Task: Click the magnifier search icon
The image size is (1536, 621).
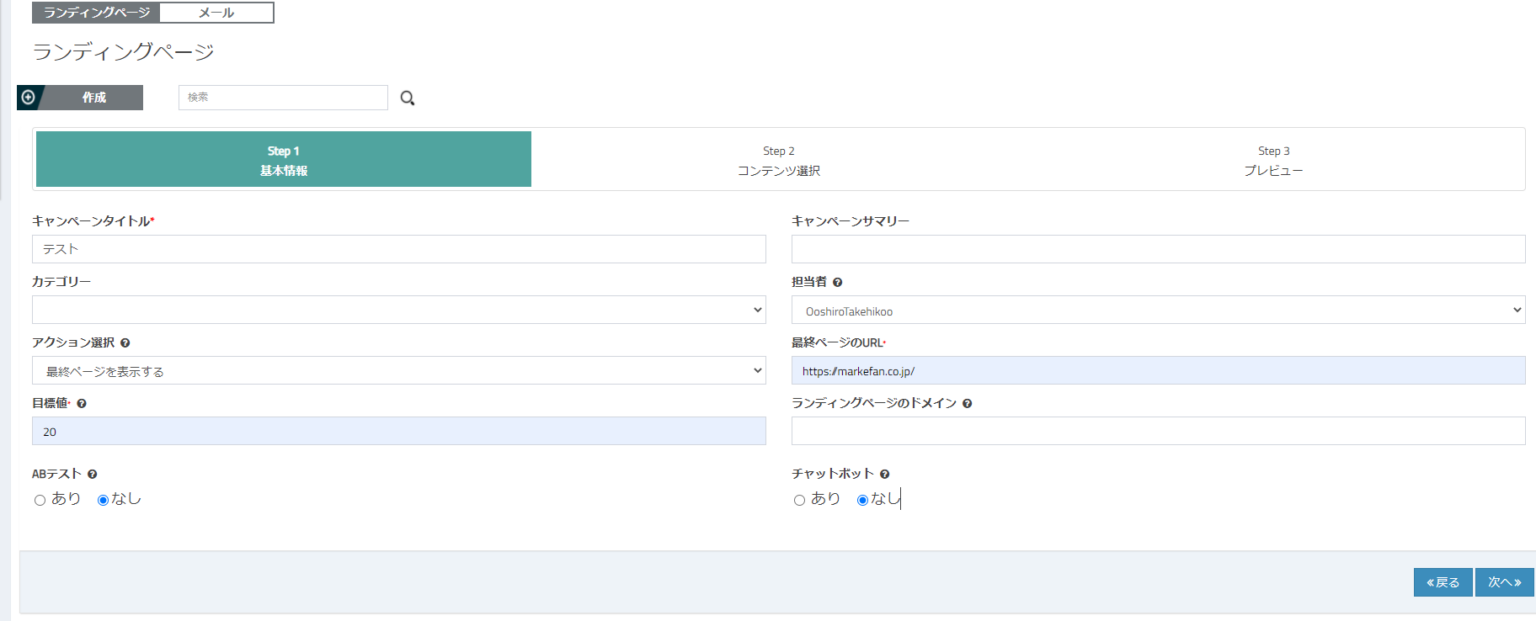Action: pos(407,98)
